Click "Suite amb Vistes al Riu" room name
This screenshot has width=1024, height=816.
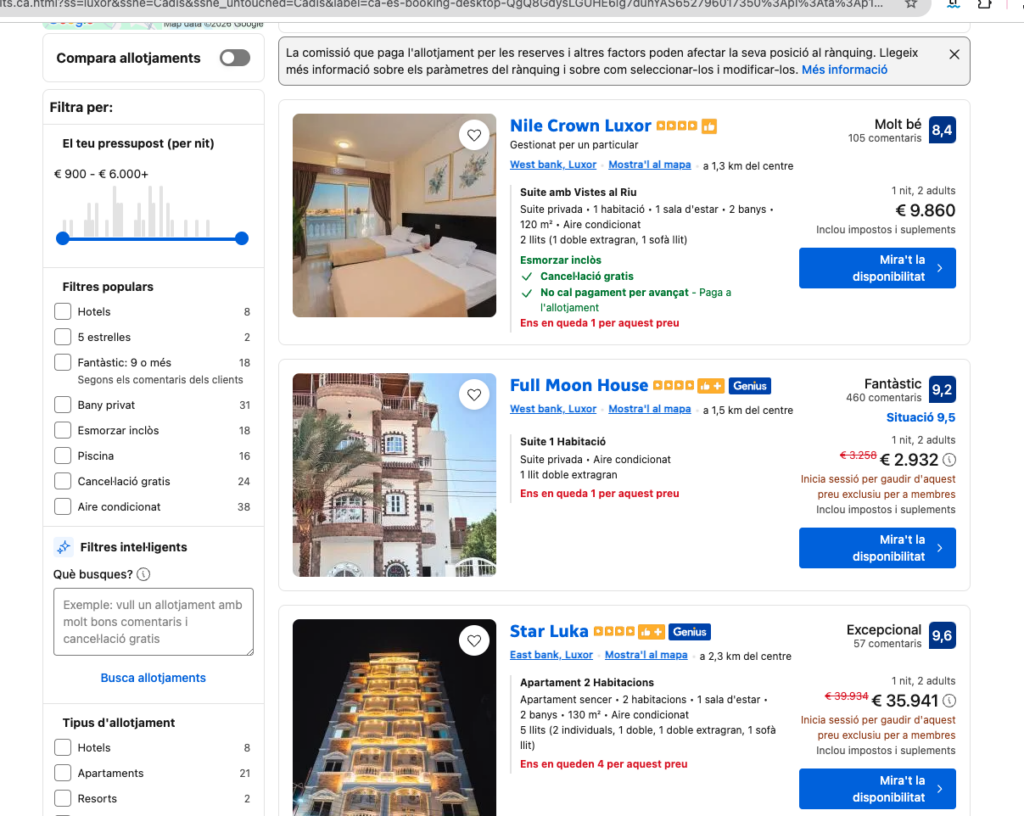click(578, 192)
